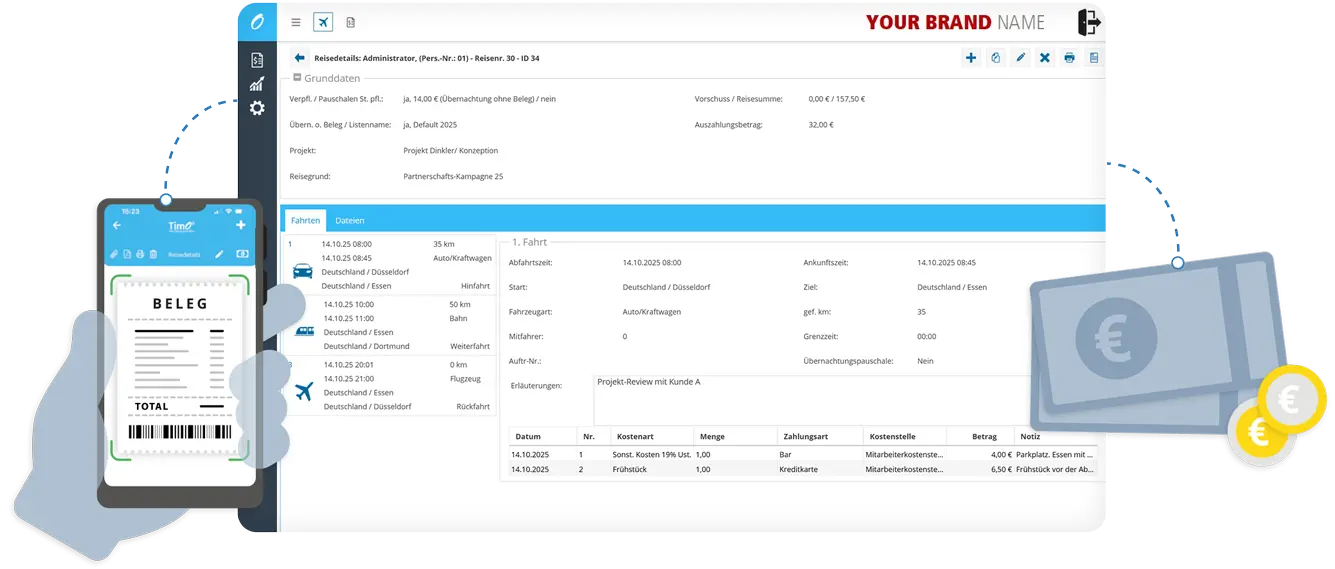Delete the trip using the X icon
Viewport: 1335px width, 569px height.
coord(1045,58)
